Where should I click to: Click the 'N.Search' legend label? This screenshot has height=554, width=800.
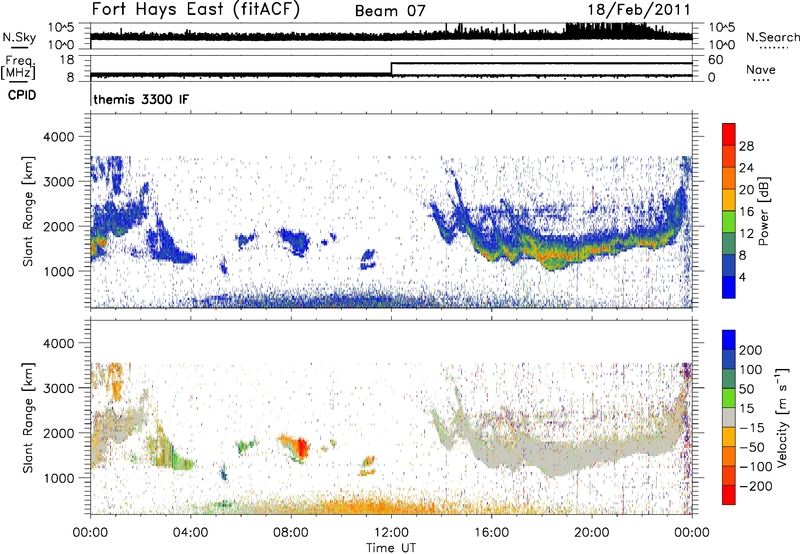(x=772, y=37)
